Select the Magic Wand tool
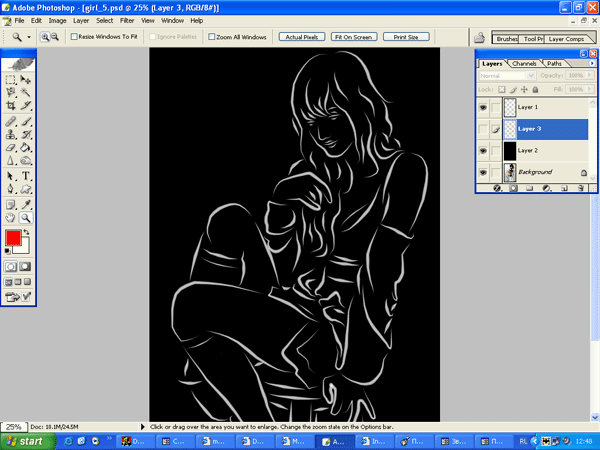Screen dimensions: 600x450 coord(26,92)
